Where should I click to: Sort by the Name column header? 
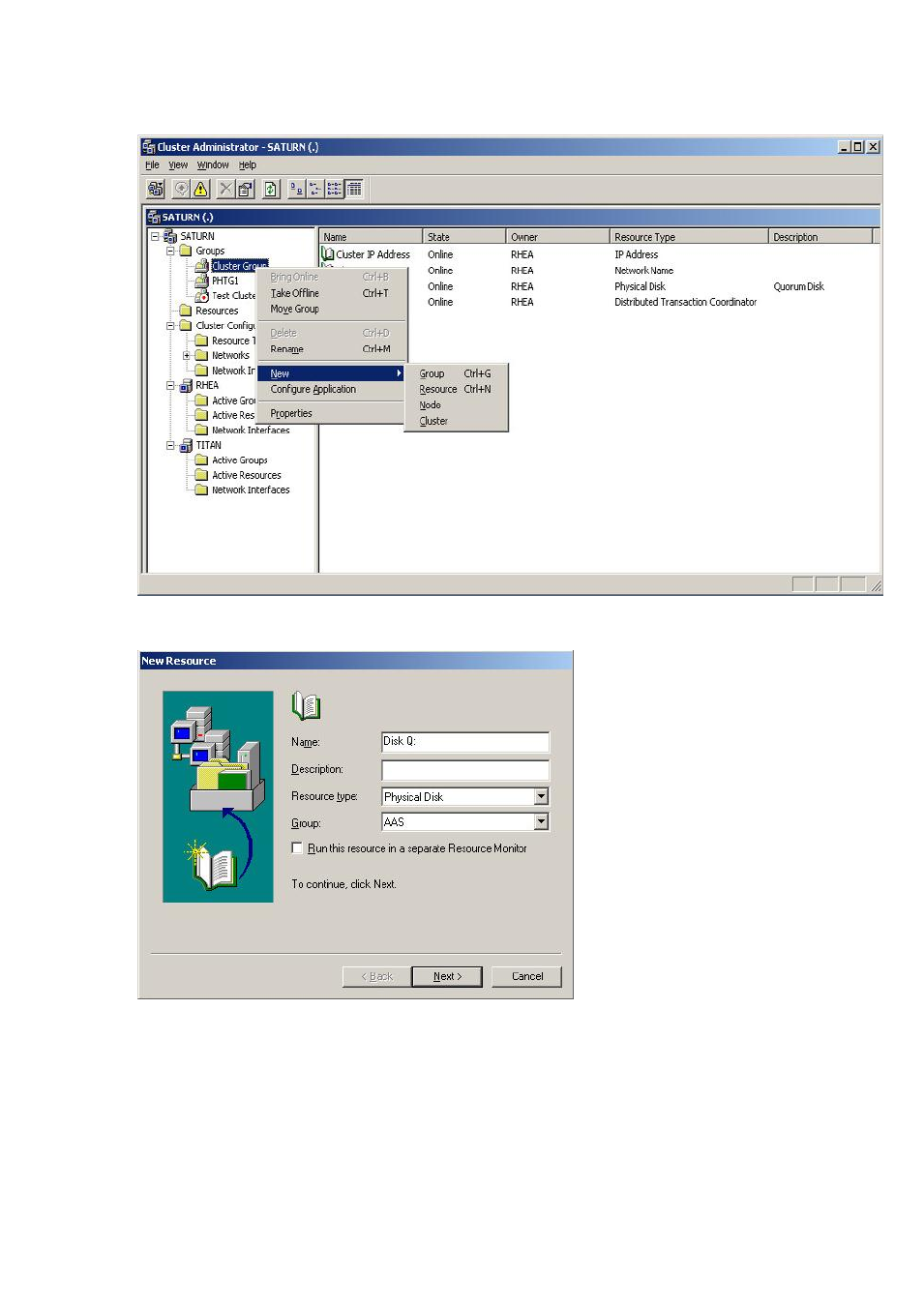pos(371,237)
